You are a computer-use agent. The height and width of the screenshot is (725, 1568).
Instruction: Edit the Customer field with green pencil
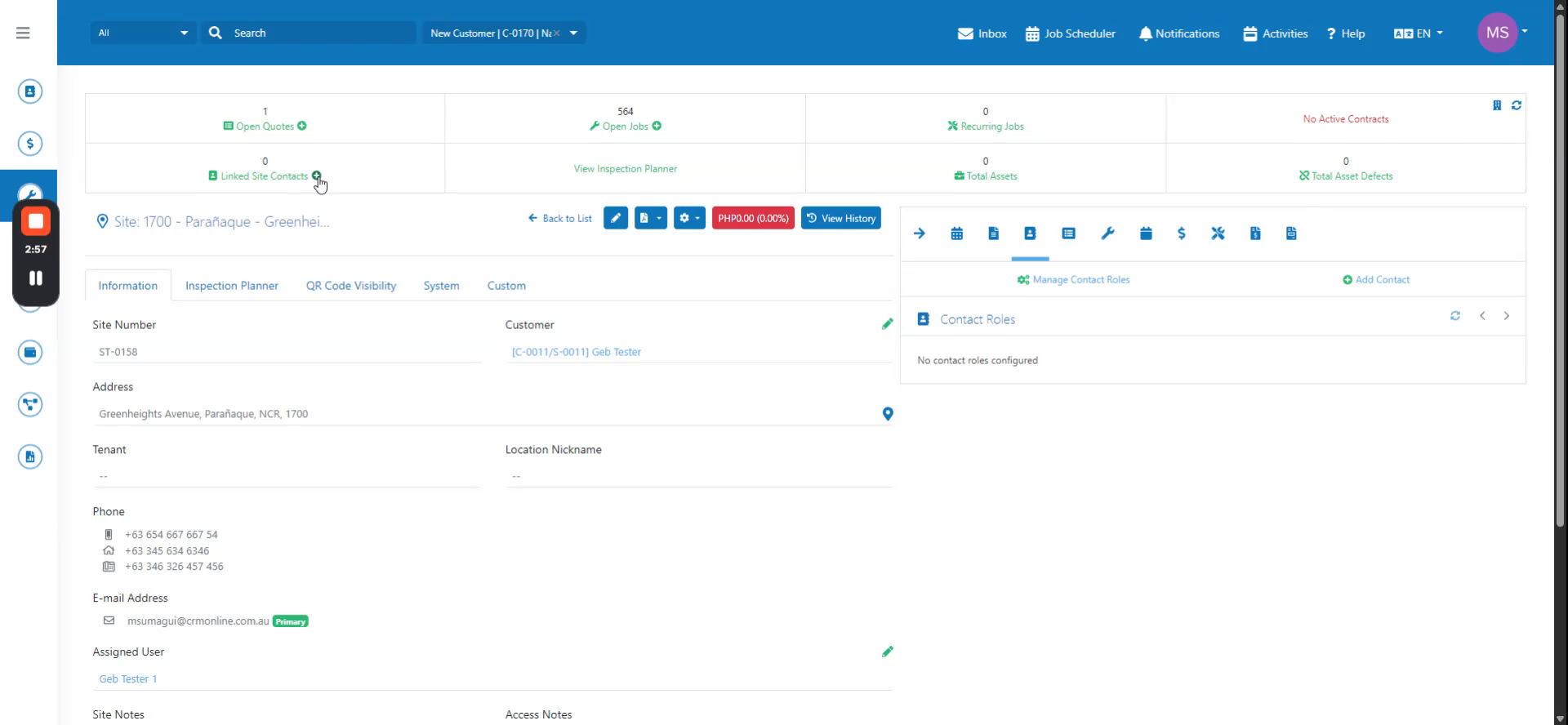pyautogui.click(x=888, y=324)
